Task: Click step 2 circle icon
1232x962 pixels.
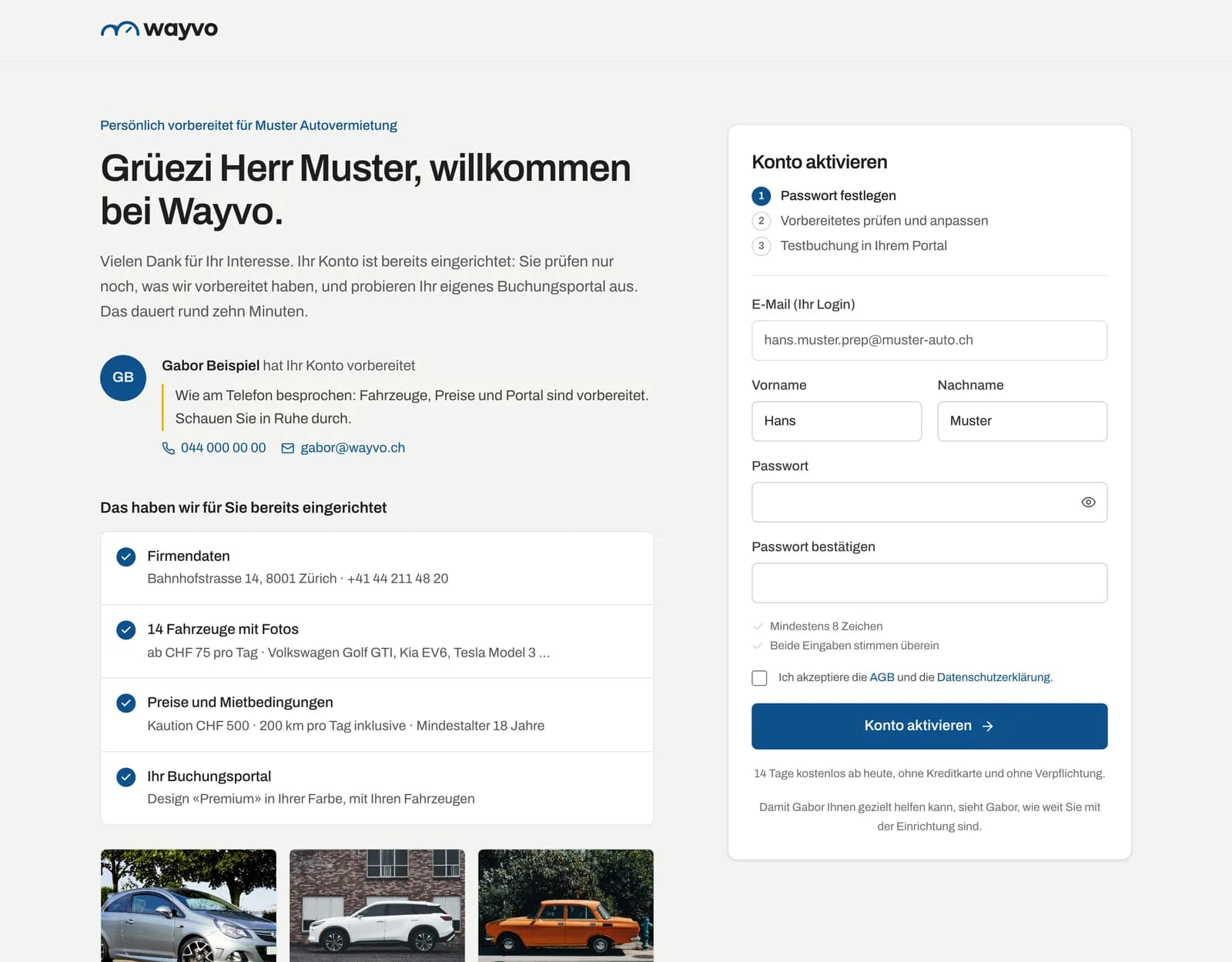Action: [x=762, y=221]
